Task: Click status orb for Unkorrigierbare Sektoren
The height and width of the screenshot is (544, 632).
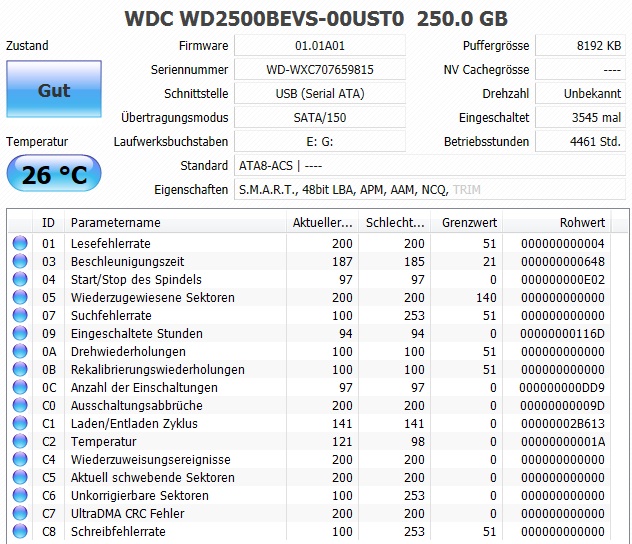Action: [x=20, y=495]
